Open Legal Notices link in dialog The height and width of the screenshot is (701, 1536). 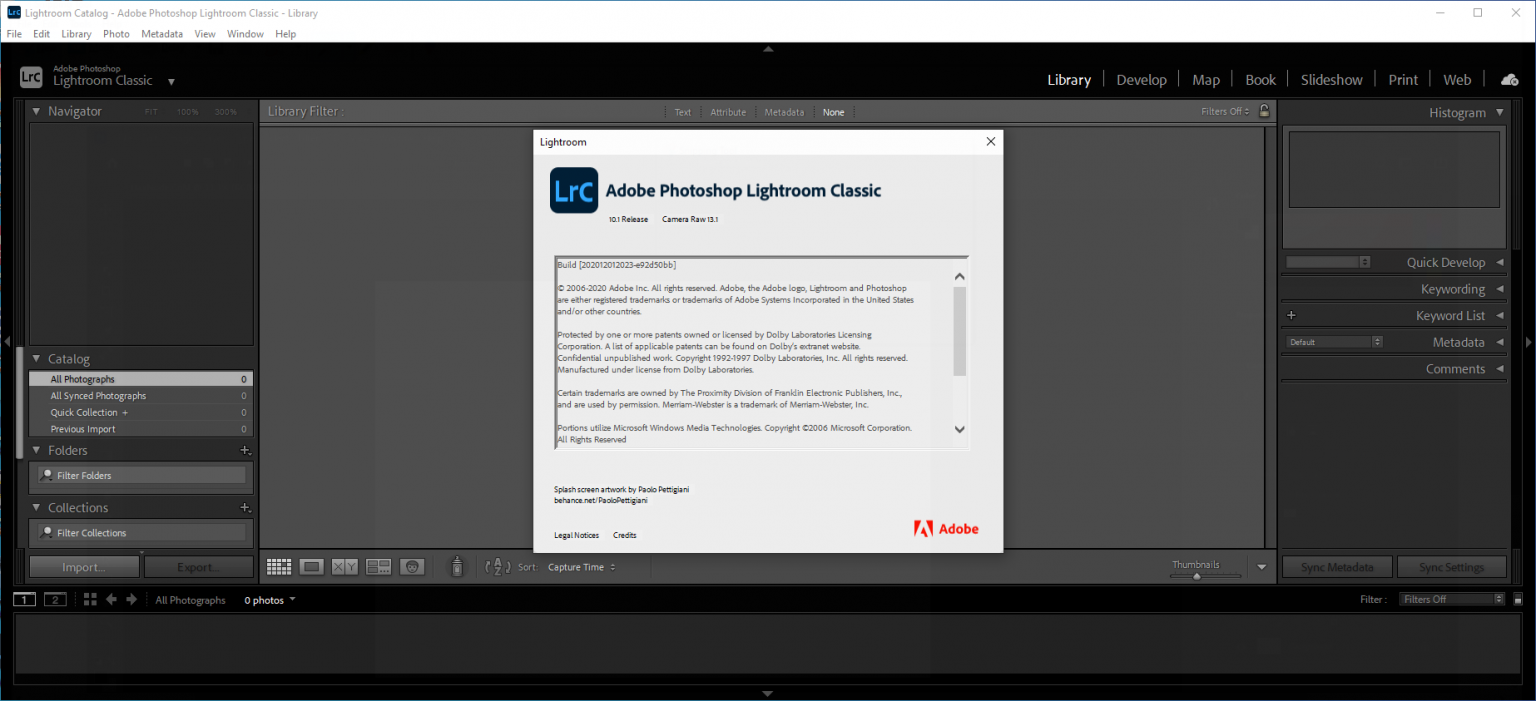point(577,535)
